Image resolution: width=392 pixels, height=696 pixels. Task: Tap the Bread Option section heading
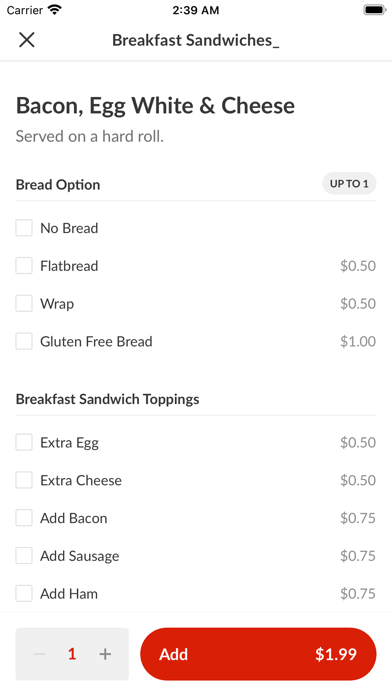(x=58, y=185)
